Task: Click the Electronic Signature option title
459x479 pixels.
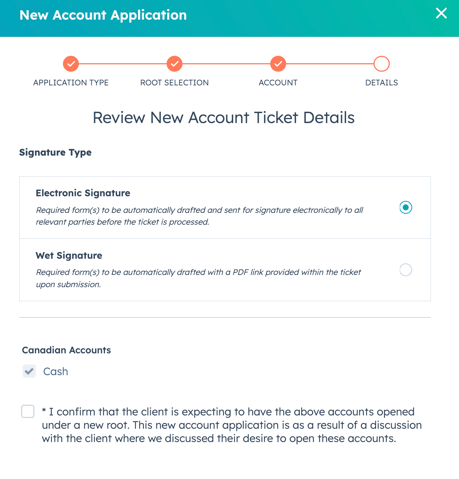Action: (x=83, y=193)
